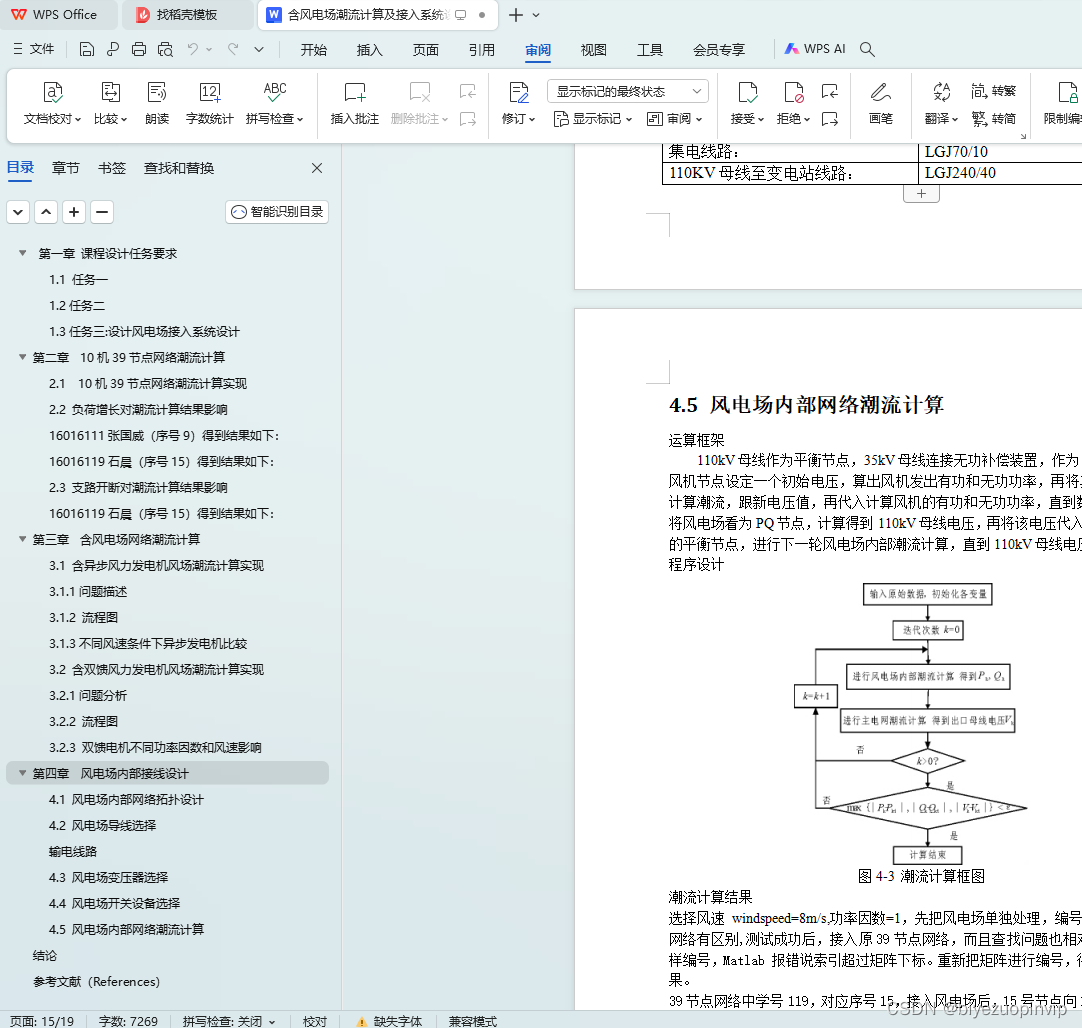Click the 拼写检查: 关闭 status toggle

[x=228, y=1021]
